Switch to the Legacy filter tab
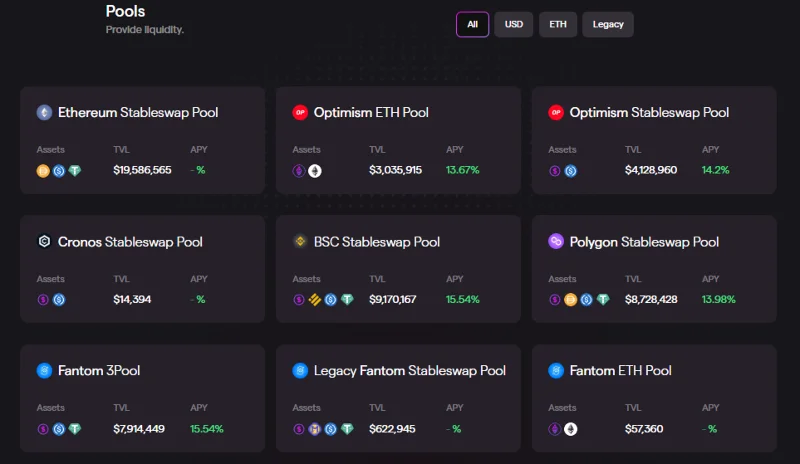This screenshot has height=464, width=800. pyautogui.click(x=608, y=25)
